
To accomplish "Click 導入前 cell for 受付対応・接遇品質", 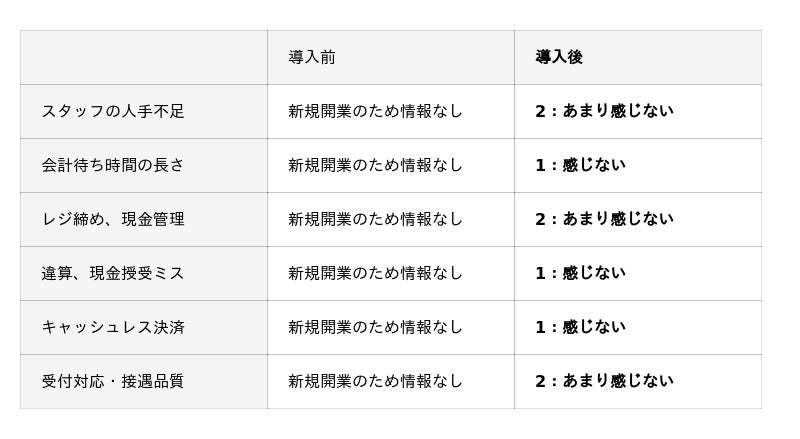I will pyautogui.click(x=375, y=381).
